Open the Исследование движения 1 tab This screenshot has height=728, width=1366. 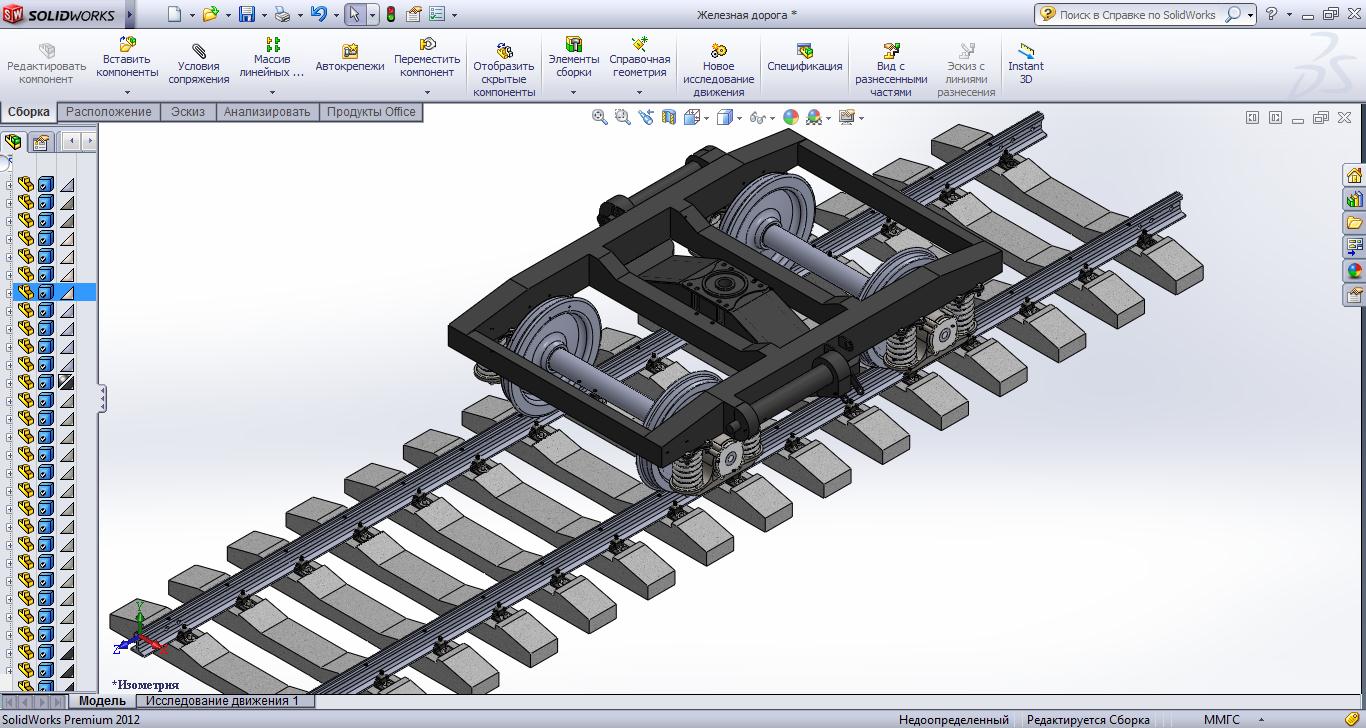click(223, 701)
